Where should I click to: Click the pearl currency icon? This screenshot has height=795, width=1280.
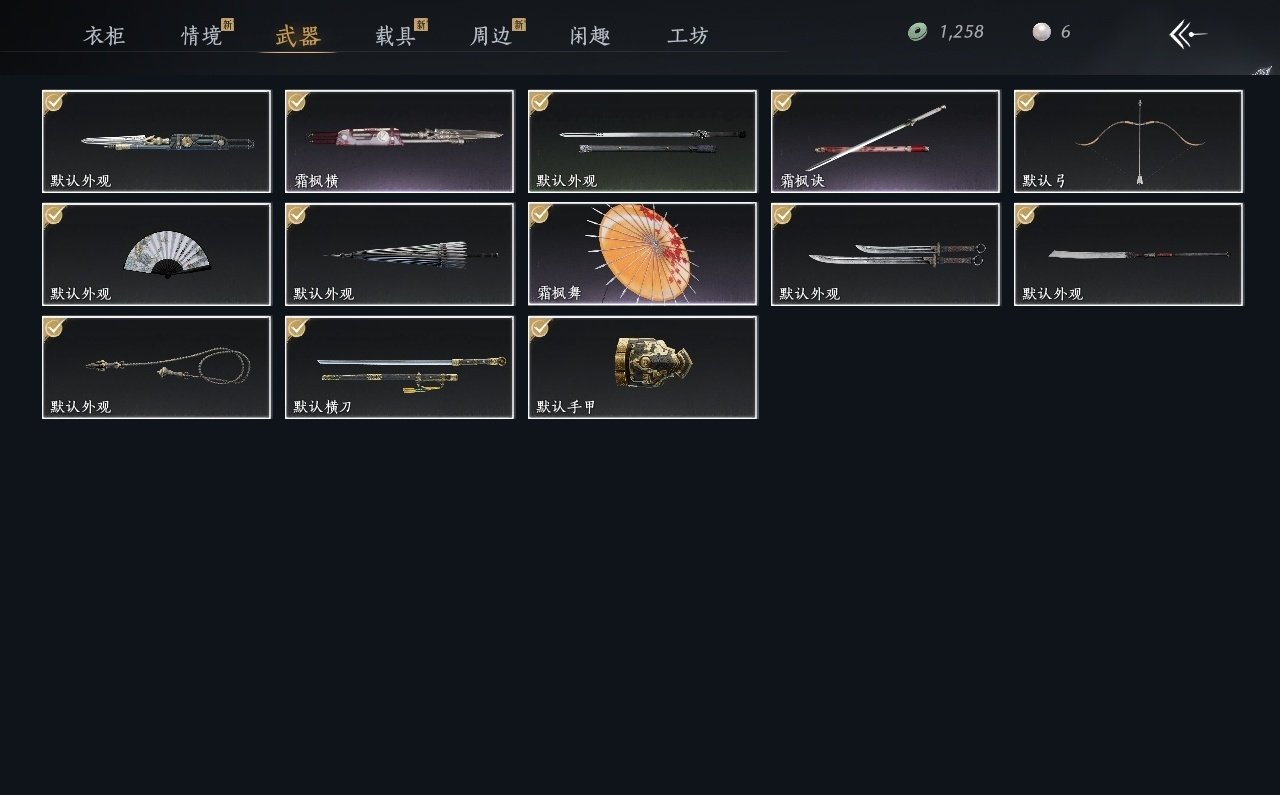[x=1042, y=32]
